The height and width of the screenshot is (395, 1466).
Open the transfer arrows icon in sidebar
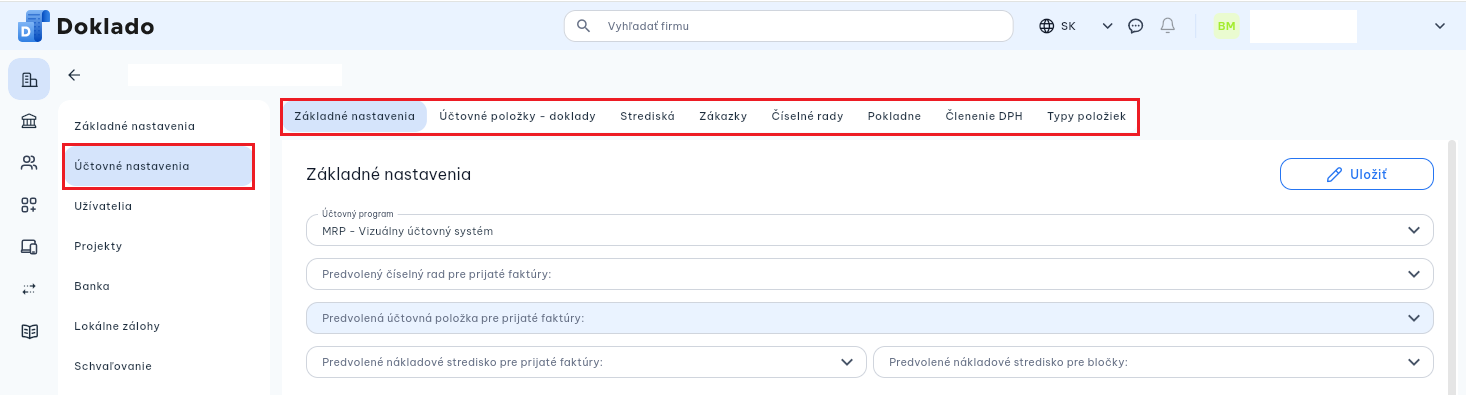tap(29, 289)
